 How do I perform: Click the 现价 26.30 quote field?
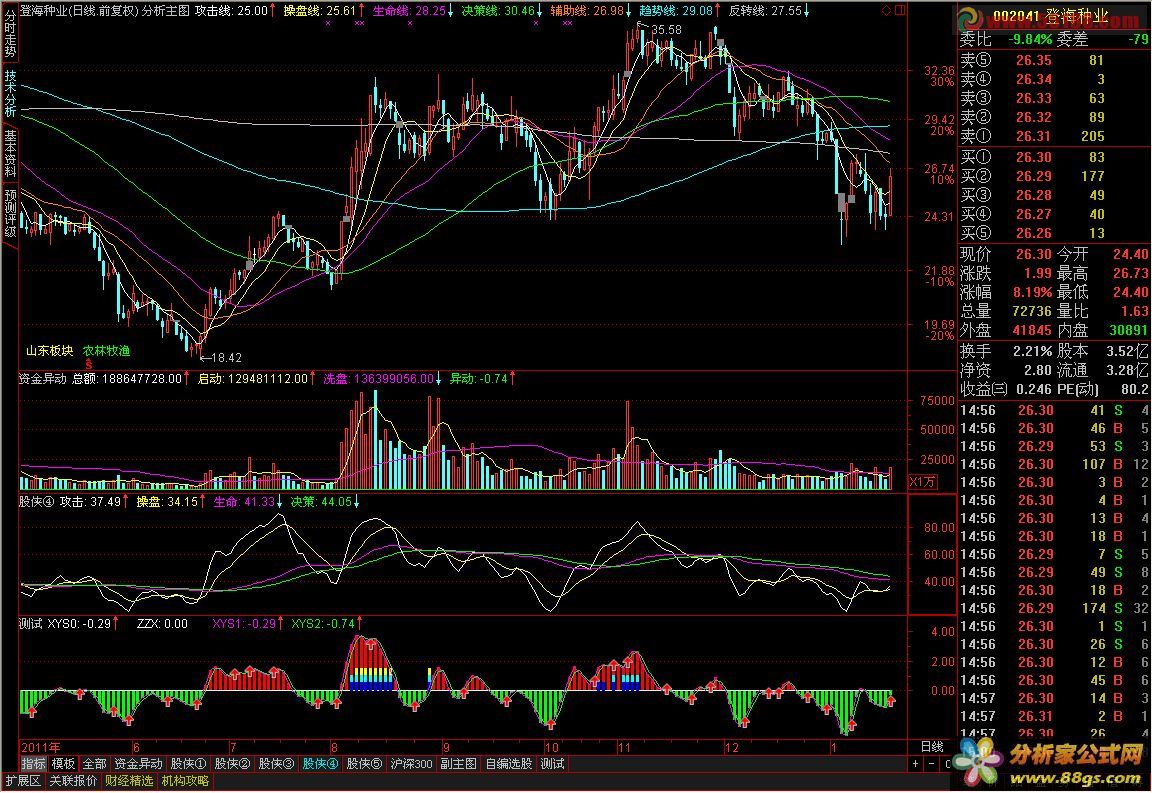coord(1006,254)
